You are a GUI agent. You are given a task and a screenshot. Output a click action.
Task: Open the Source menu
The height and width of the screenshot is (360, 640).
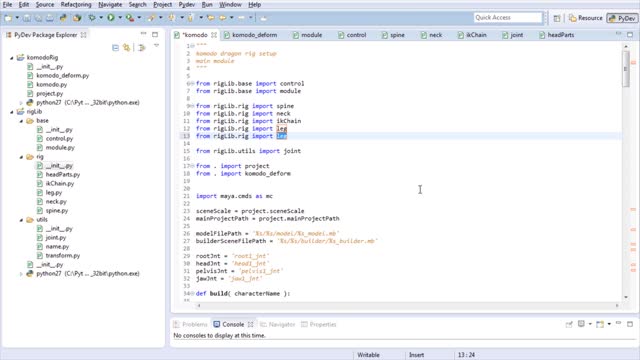click(45, 4)
